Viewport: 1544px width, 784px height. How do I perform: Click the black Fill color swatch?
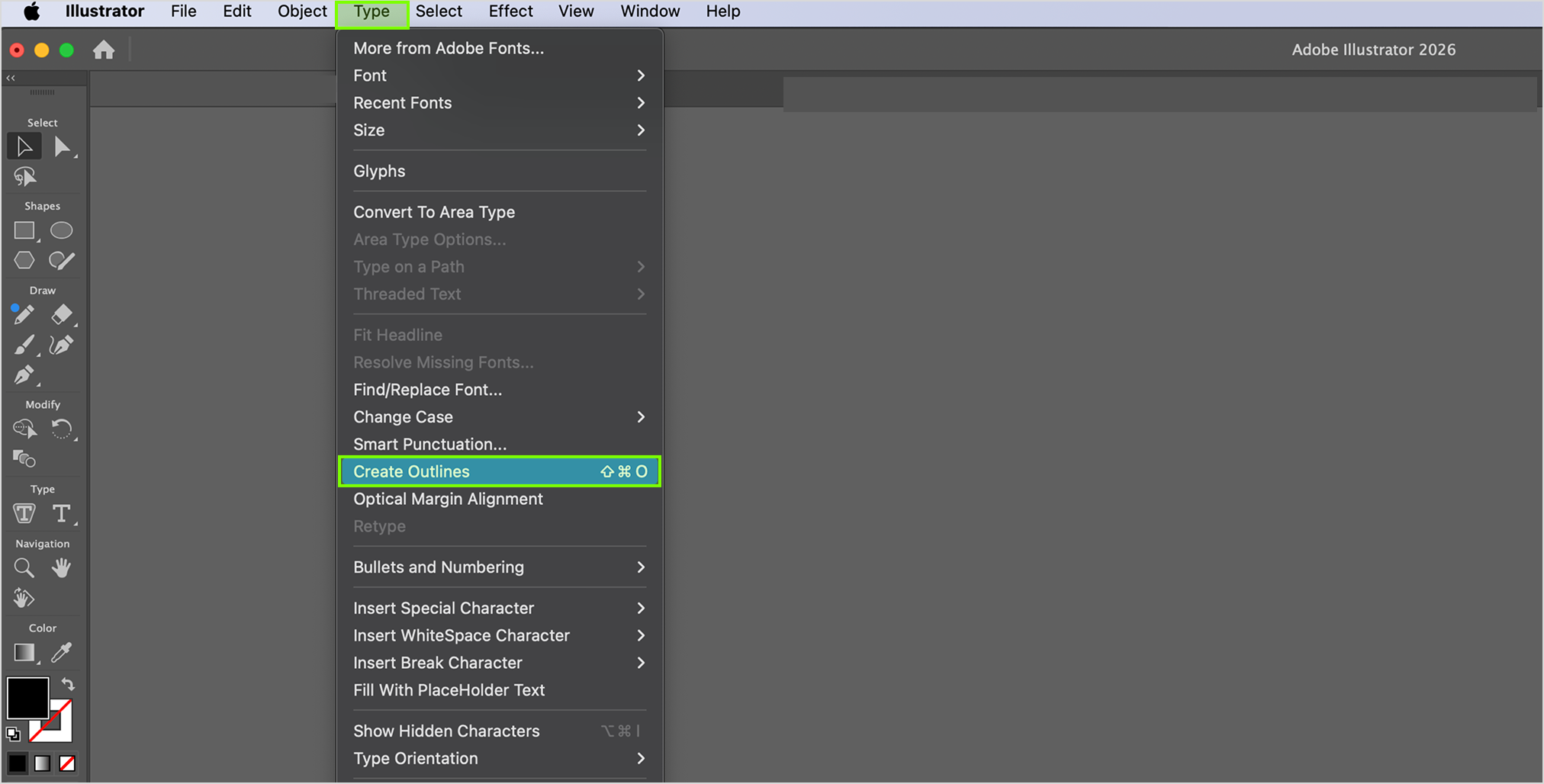pyautogui.click(x=27, y=698)
